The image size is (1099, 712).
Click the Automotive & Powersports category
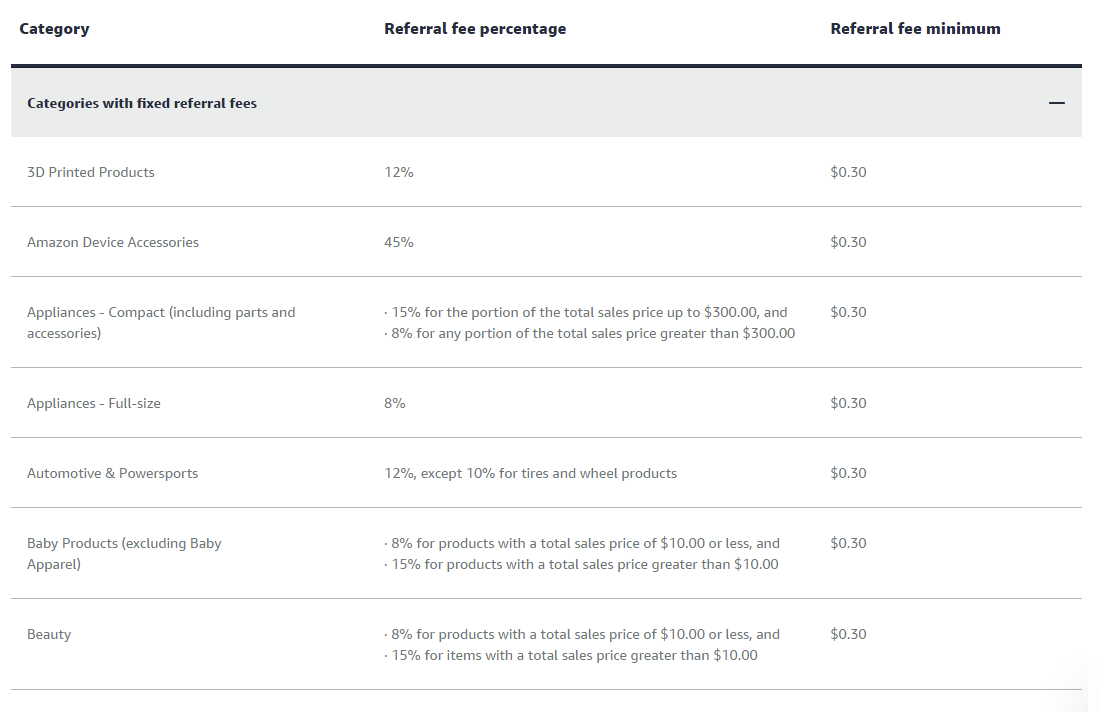pyautogui.click(x=112, y=473)
